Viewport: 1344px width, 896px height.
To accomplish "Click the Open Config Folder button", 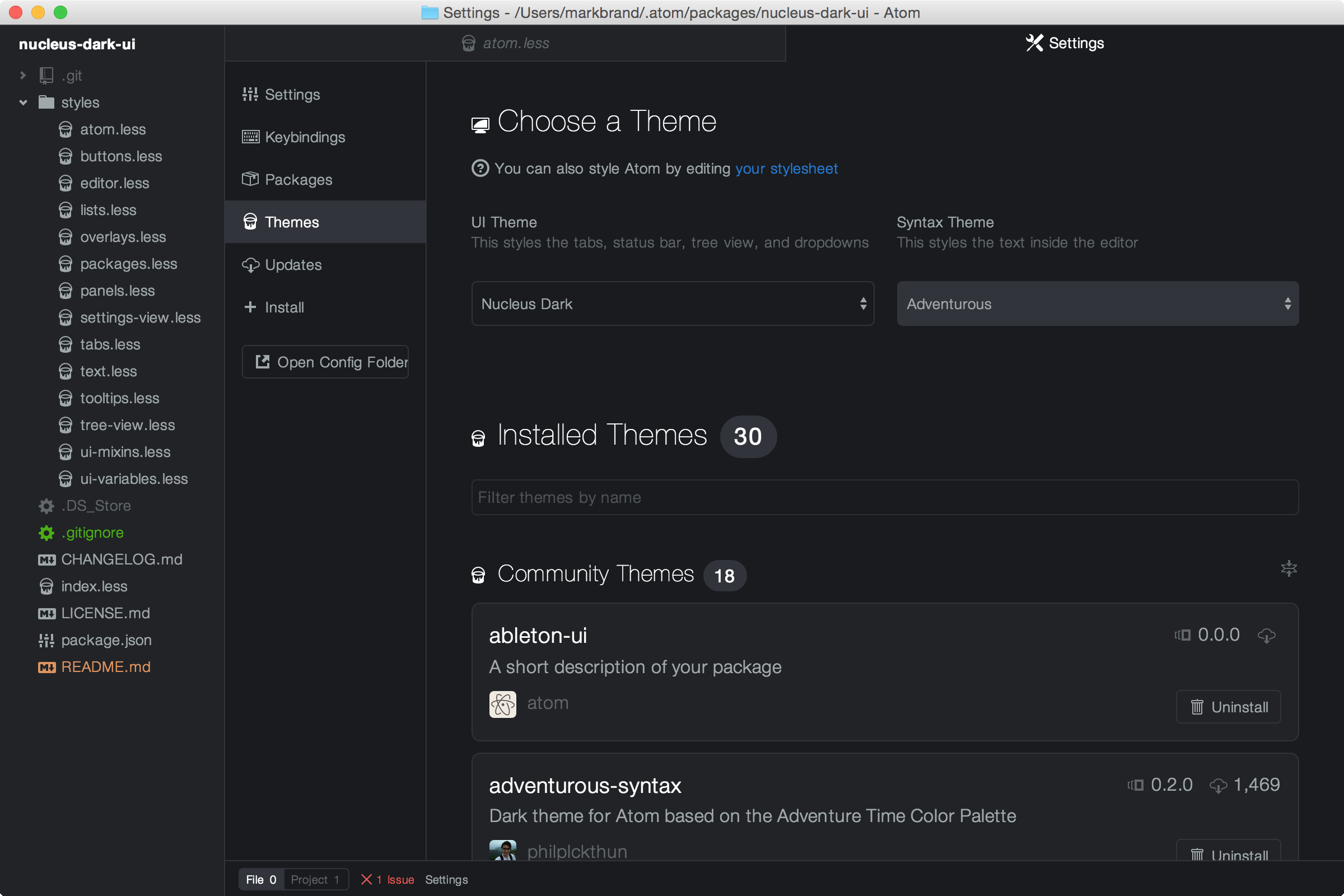I will coord(325,362).
